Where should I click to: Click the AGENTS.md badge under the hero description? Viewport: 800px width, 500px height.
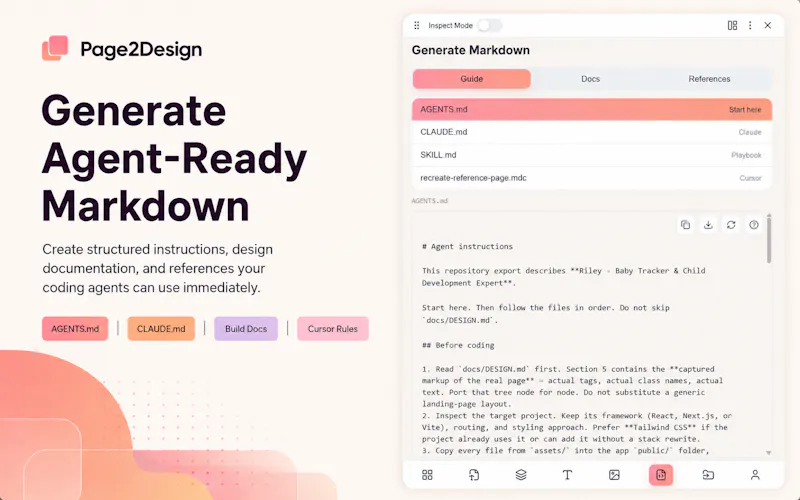coord(75,329)
